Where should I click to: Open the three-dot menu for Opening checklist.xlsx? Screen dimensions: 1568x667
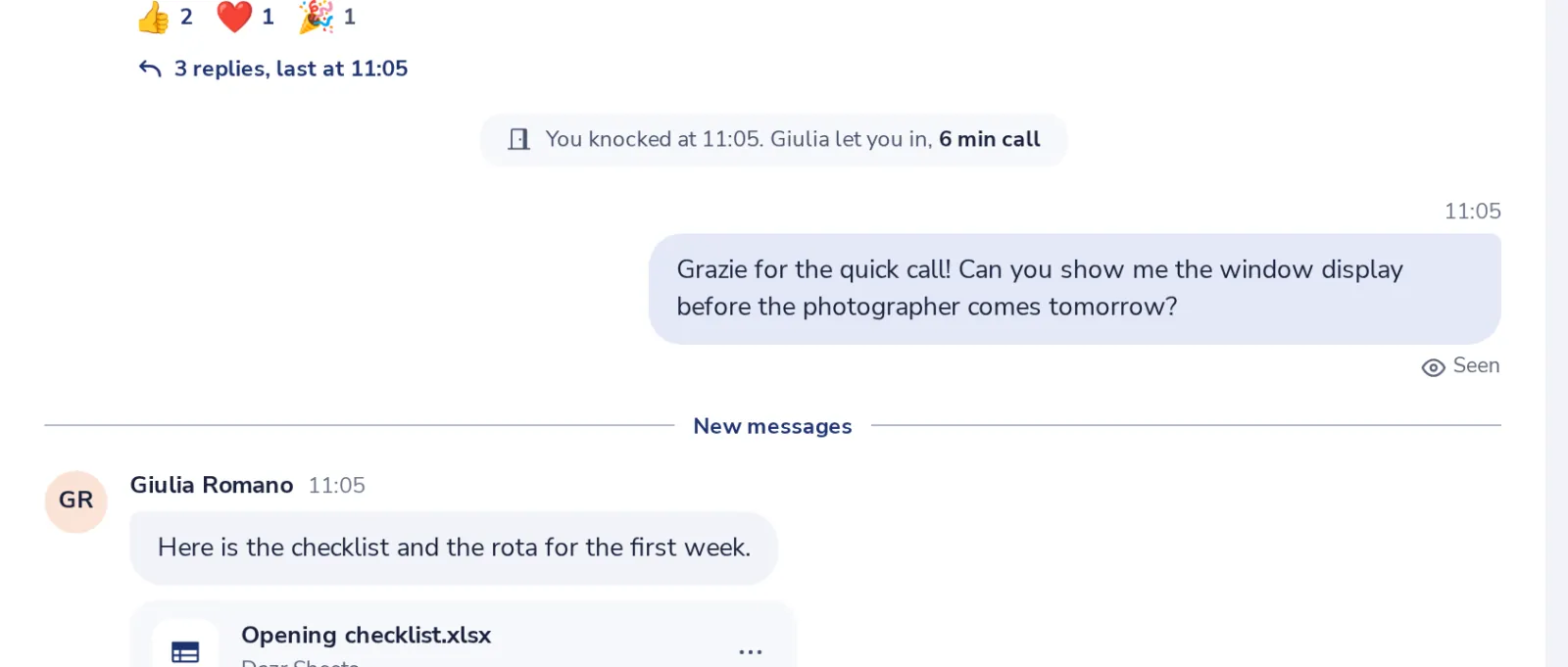pyautogui.click(x=751, y=651)
